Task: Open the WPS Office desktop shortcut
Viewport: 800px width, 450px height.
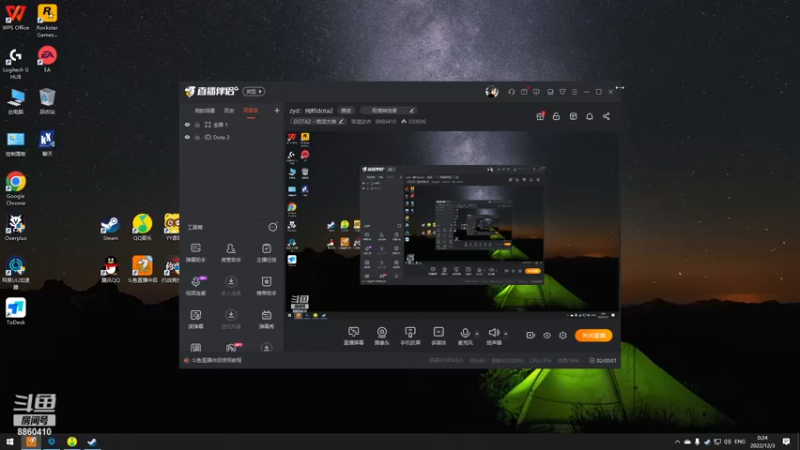Action: click(x=16, y=17)
